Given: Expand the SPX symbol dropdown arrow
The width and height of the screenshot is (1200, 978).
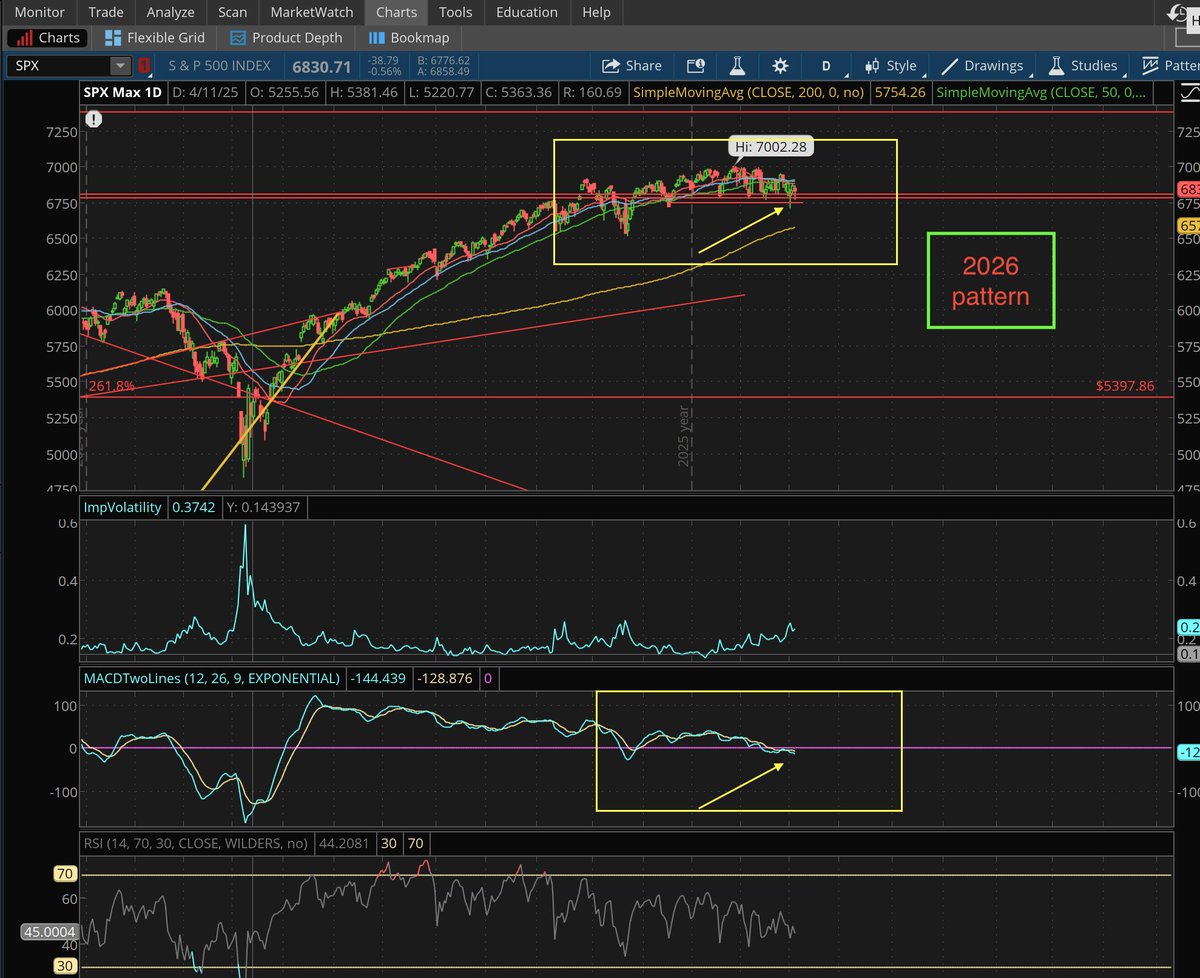Looking at the screenshot, I should pyautogui.click(x=121, y=66).
